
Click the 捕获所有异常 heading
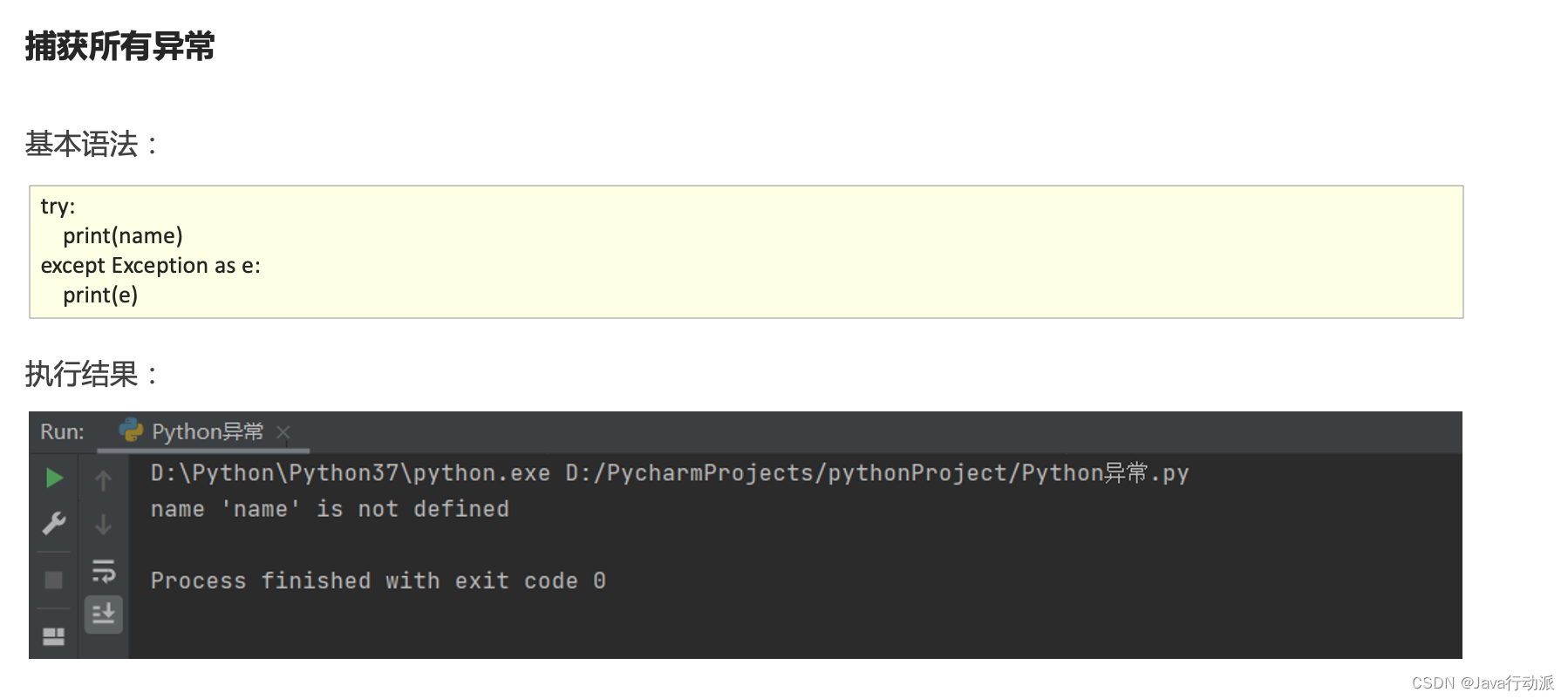click(119, 46)
